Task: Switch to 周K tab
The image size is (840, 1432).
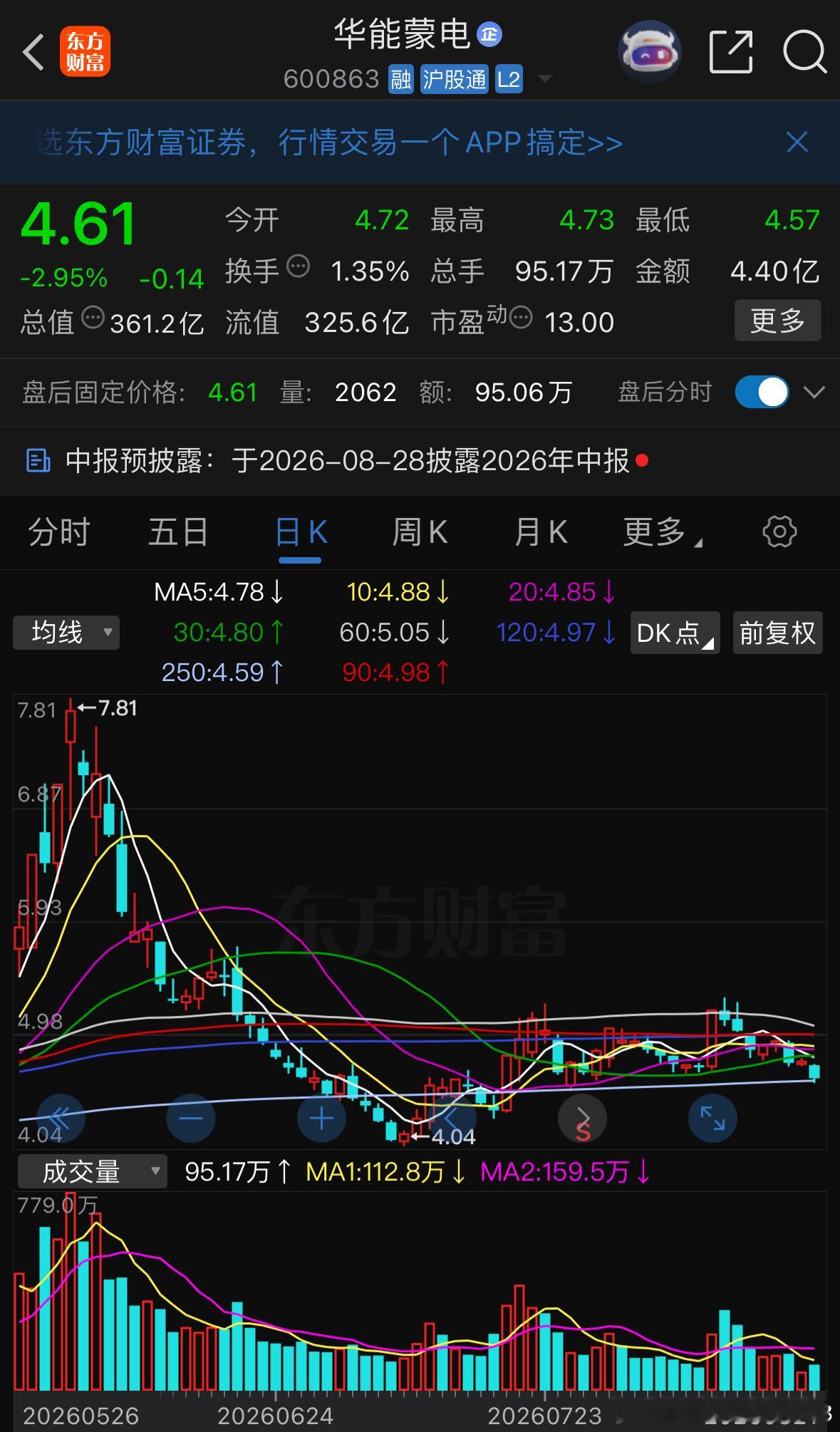Action: pyautogui.click(x=420, y=532)
